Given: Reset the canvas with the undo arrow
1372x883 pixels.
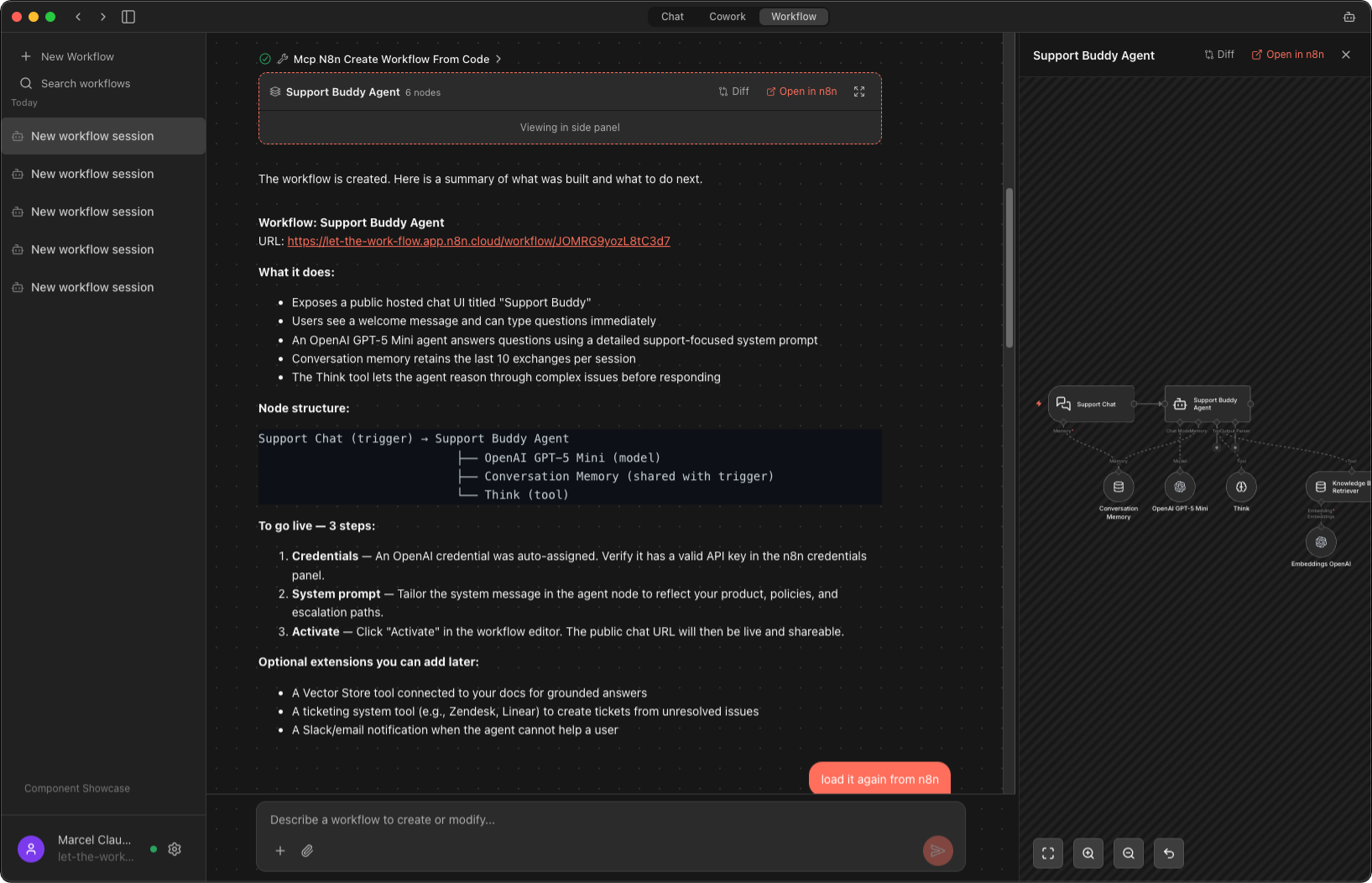Looking at the screenshot, I should click(x=1169, y=854).
